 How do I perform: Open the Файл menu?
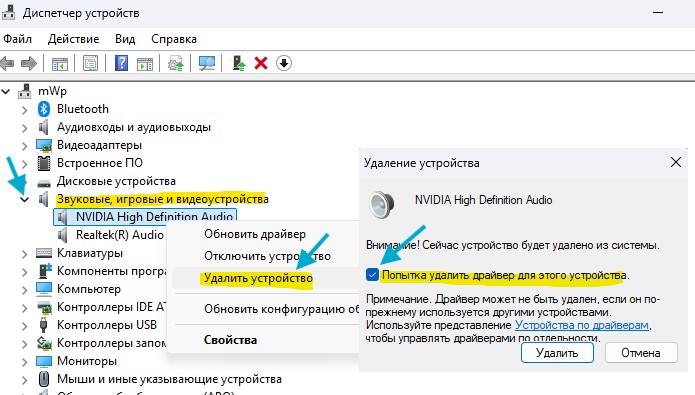[17, 39]
